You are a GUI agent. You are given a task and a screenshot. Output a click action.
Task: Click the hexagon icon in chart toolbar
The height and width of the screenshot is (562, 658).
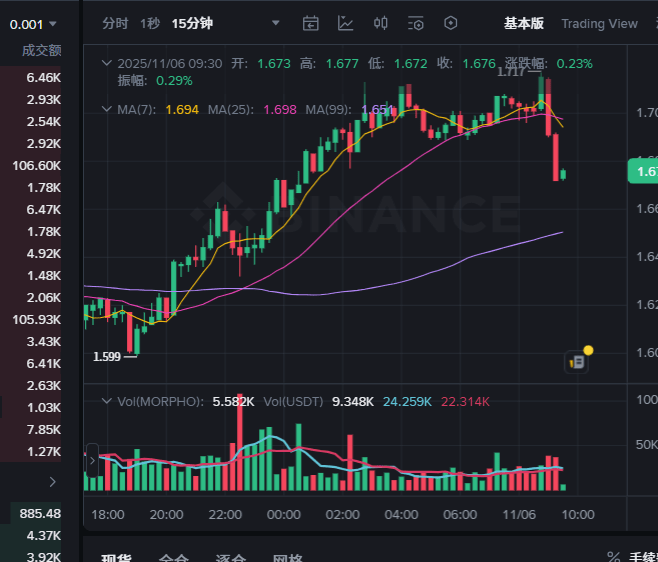(x=451, y=23)
